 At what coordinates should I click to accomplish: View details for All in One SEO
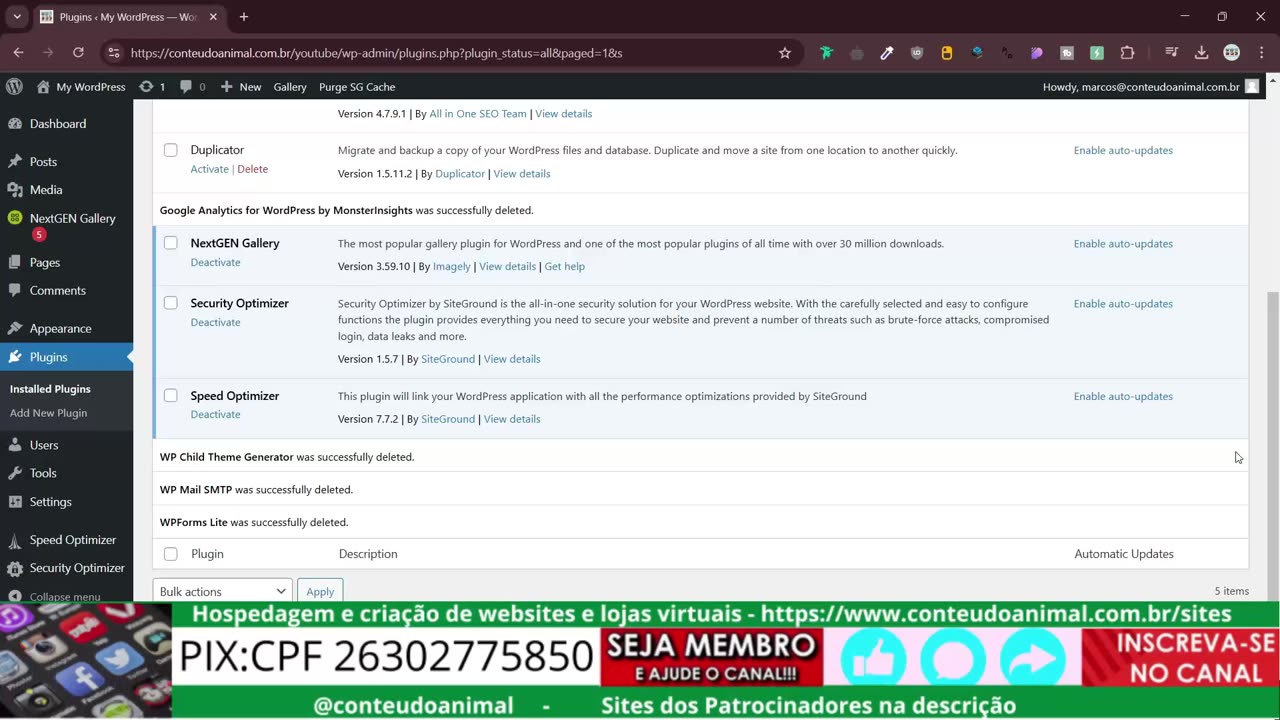click(x=563, y=114)
